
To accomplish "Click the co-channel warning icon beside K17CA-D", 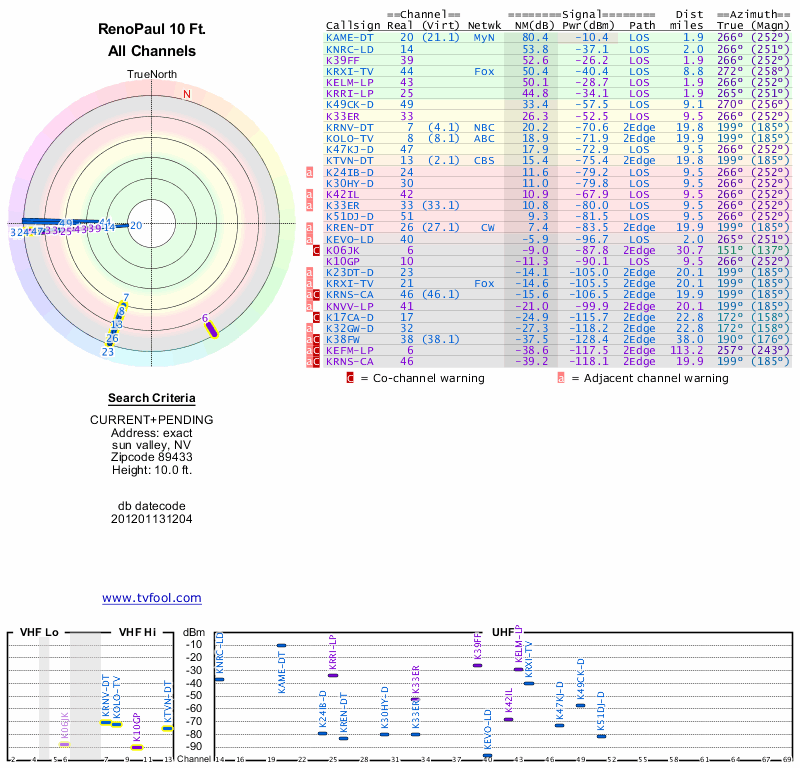I will click(317, 317).
